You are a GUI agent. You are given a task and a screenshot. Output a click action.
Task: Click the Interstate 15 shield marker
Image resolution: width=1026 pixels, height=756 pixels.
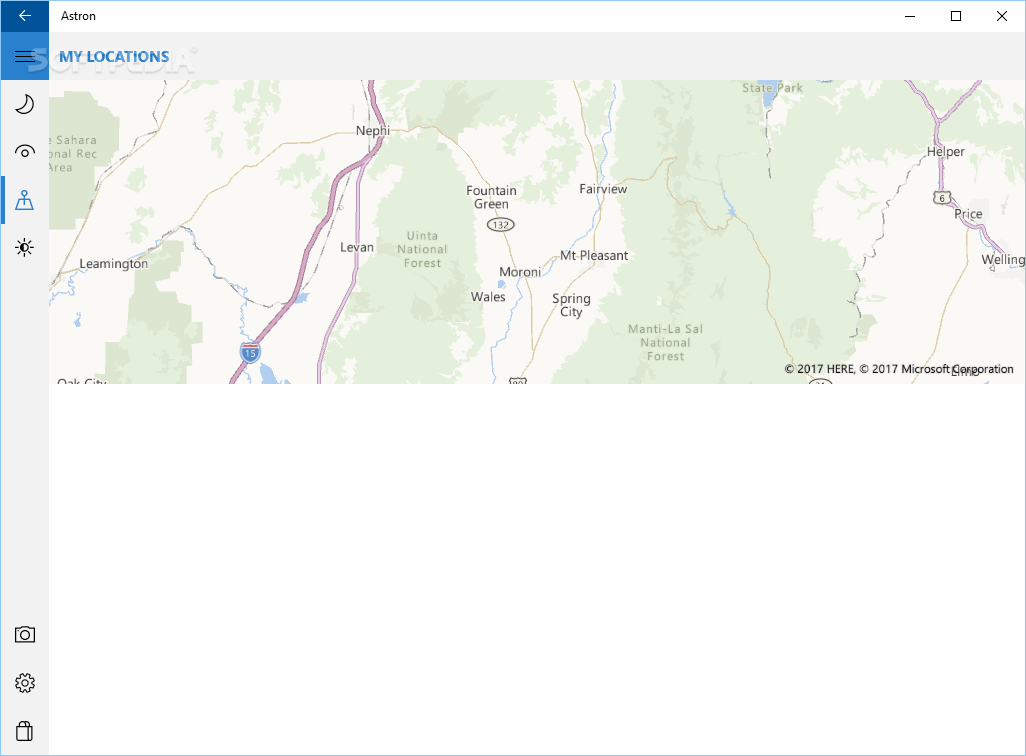(250, 353)
